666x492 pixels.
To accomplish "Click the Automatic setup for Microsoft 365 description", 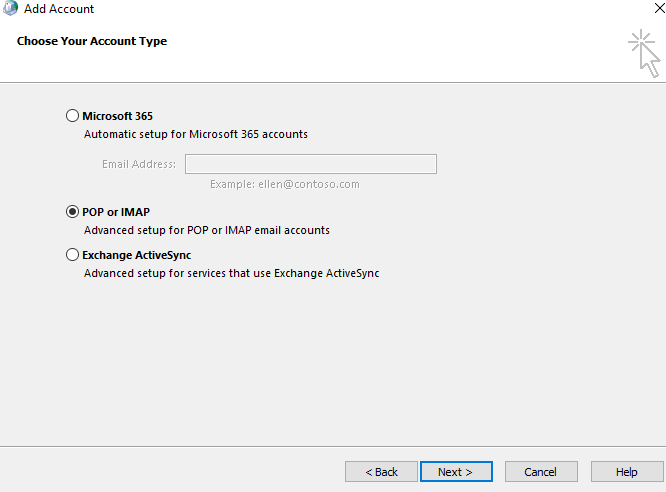I will (196, 134).
